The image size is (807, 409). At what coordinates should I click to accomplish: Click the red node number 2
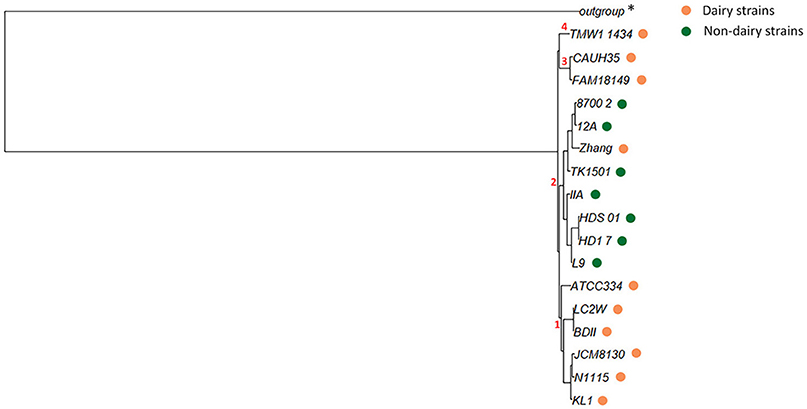(554, 182)
